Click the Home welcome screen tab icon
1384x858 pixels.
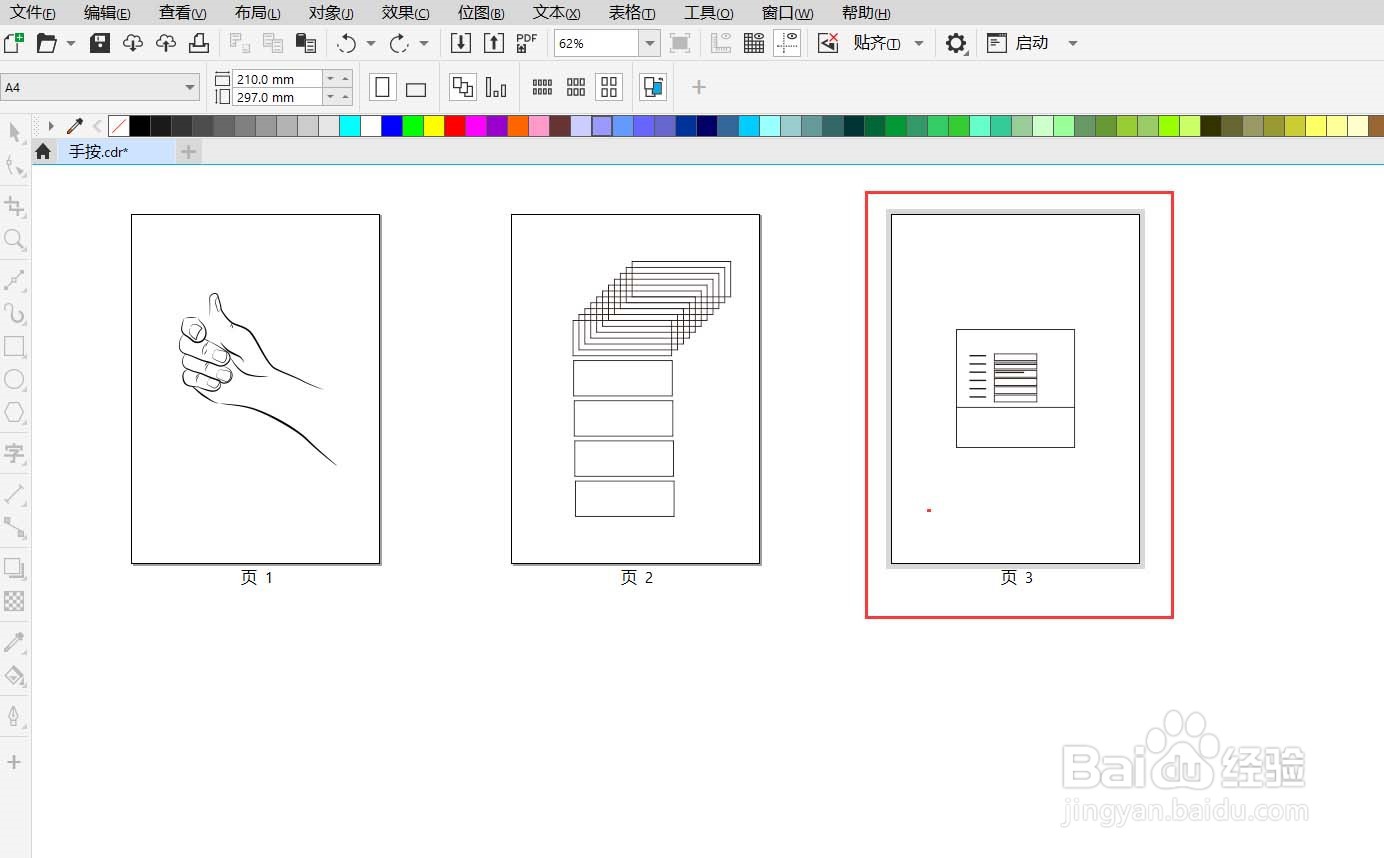click(x=43, y=152)
